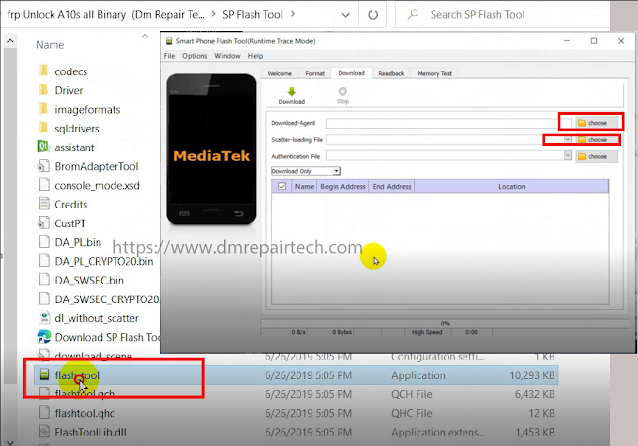This screenshot has width=638, height=446.
Task: Switch to the Format tab
Action: click(x=315, y=73)
